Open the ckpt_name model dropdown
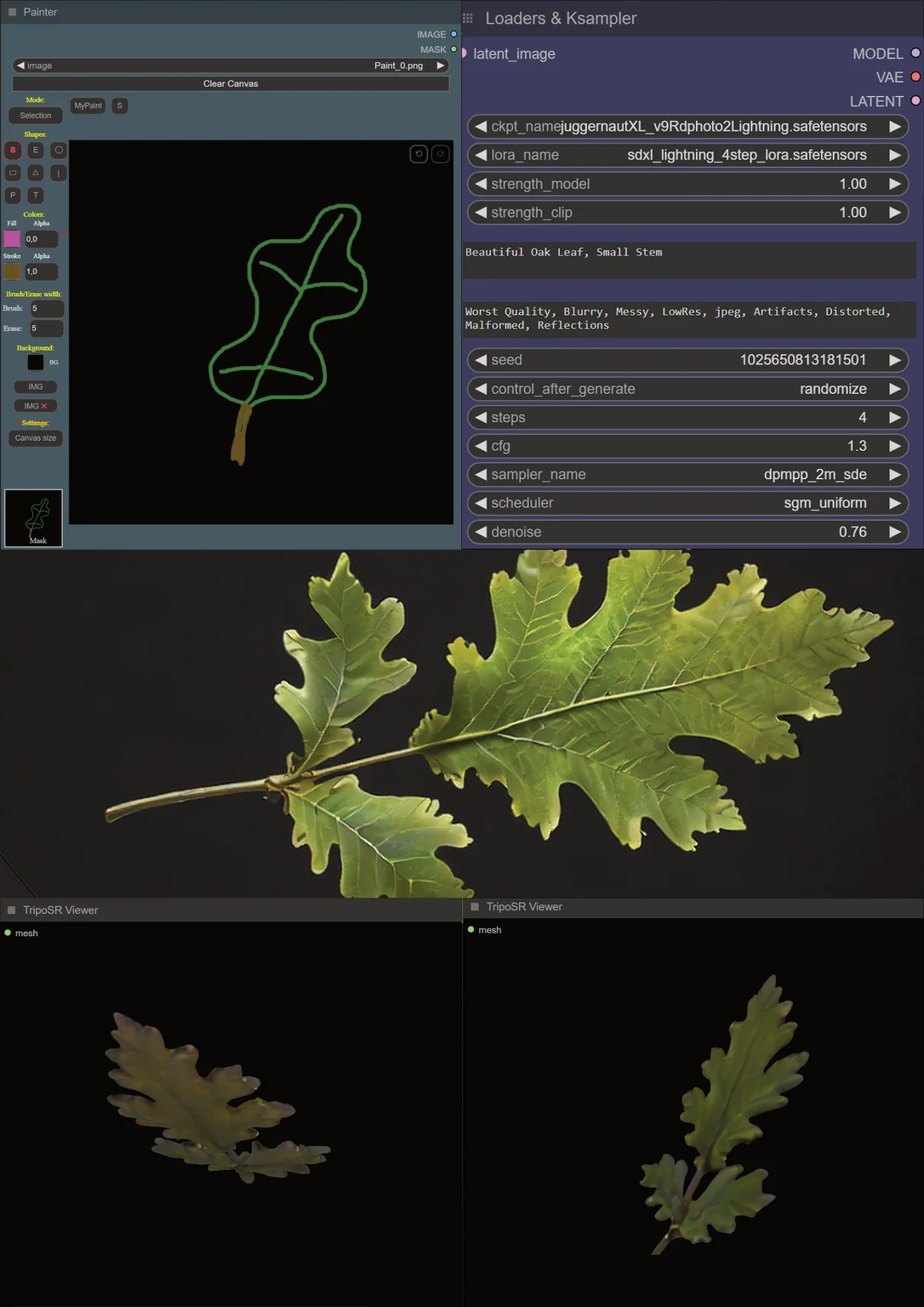Viewport: 924px width, 1307px height. 687,127
